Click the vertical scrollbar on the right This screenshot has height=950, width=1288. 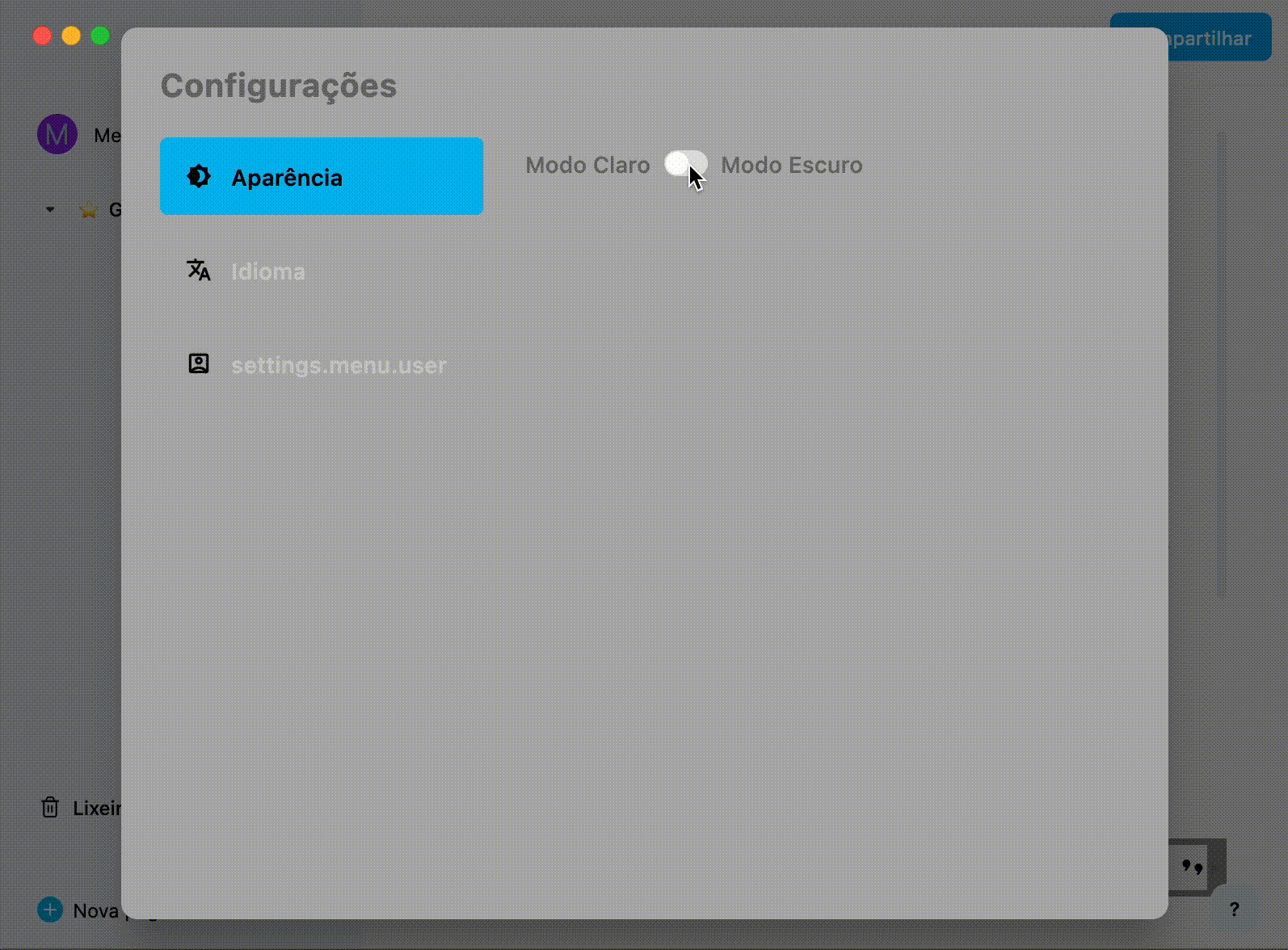[1221, 364]
